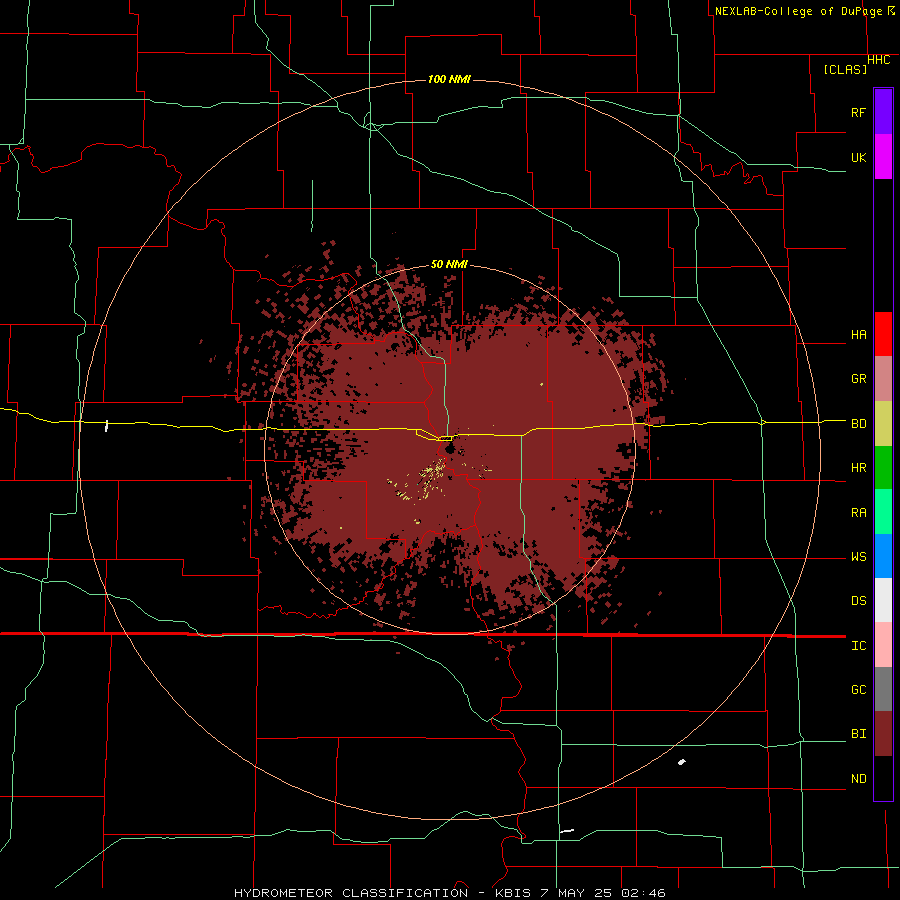900x900 pixels.
Task: Click the IC legend label
Action: click(x=858, y=646)
